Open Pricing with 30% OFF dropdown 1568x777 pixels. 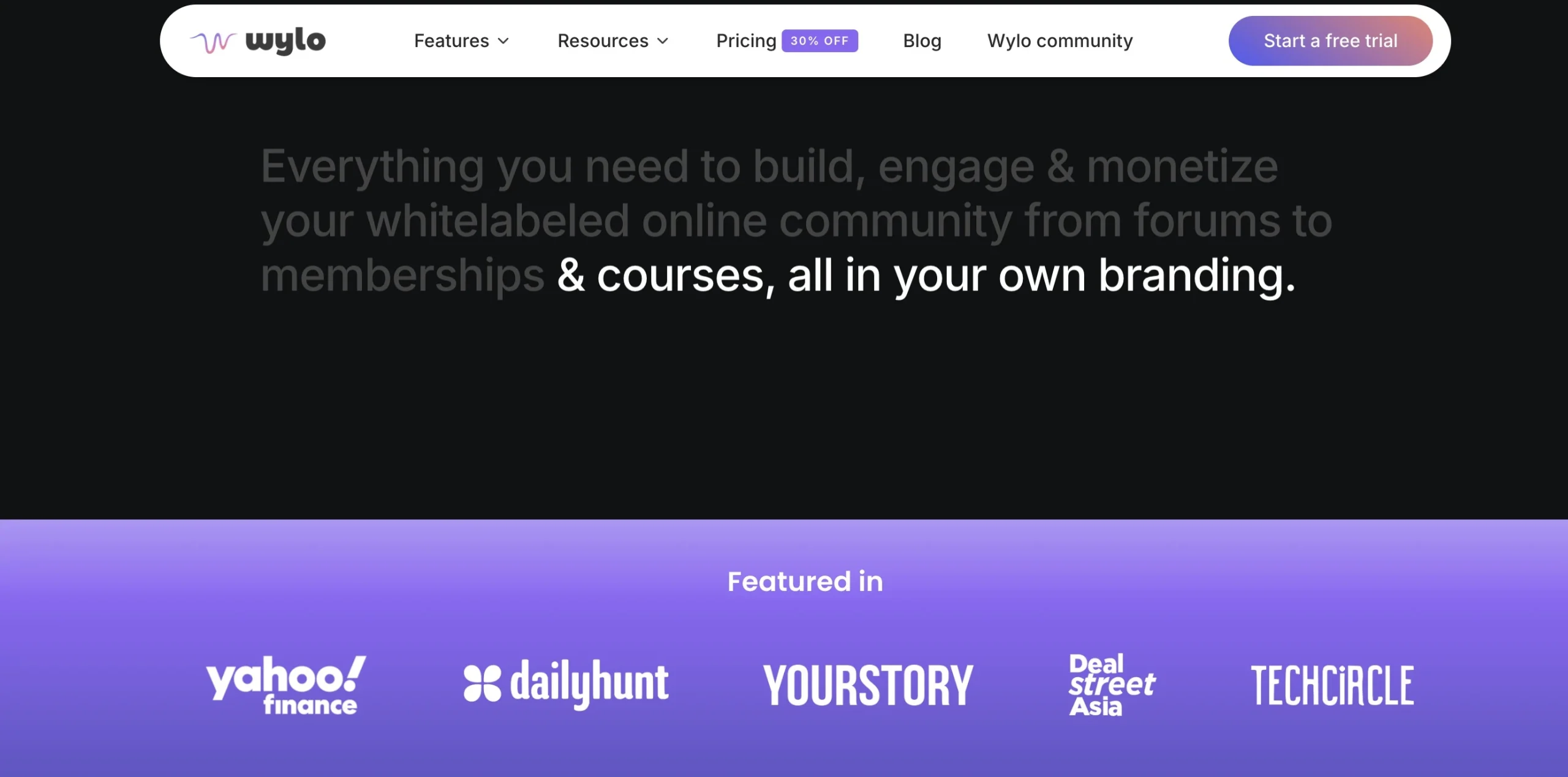[786, 40]
